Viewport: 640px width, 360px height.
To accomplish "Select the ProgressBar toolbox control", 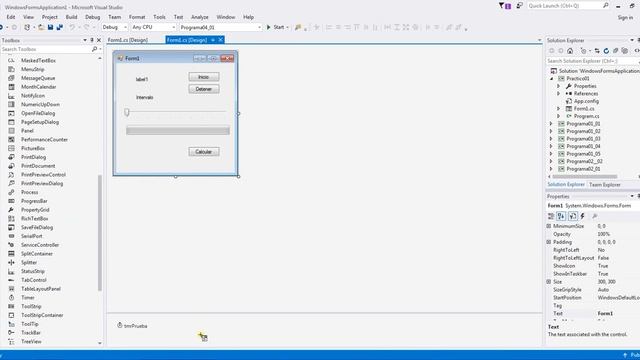I will coord(34,201).
